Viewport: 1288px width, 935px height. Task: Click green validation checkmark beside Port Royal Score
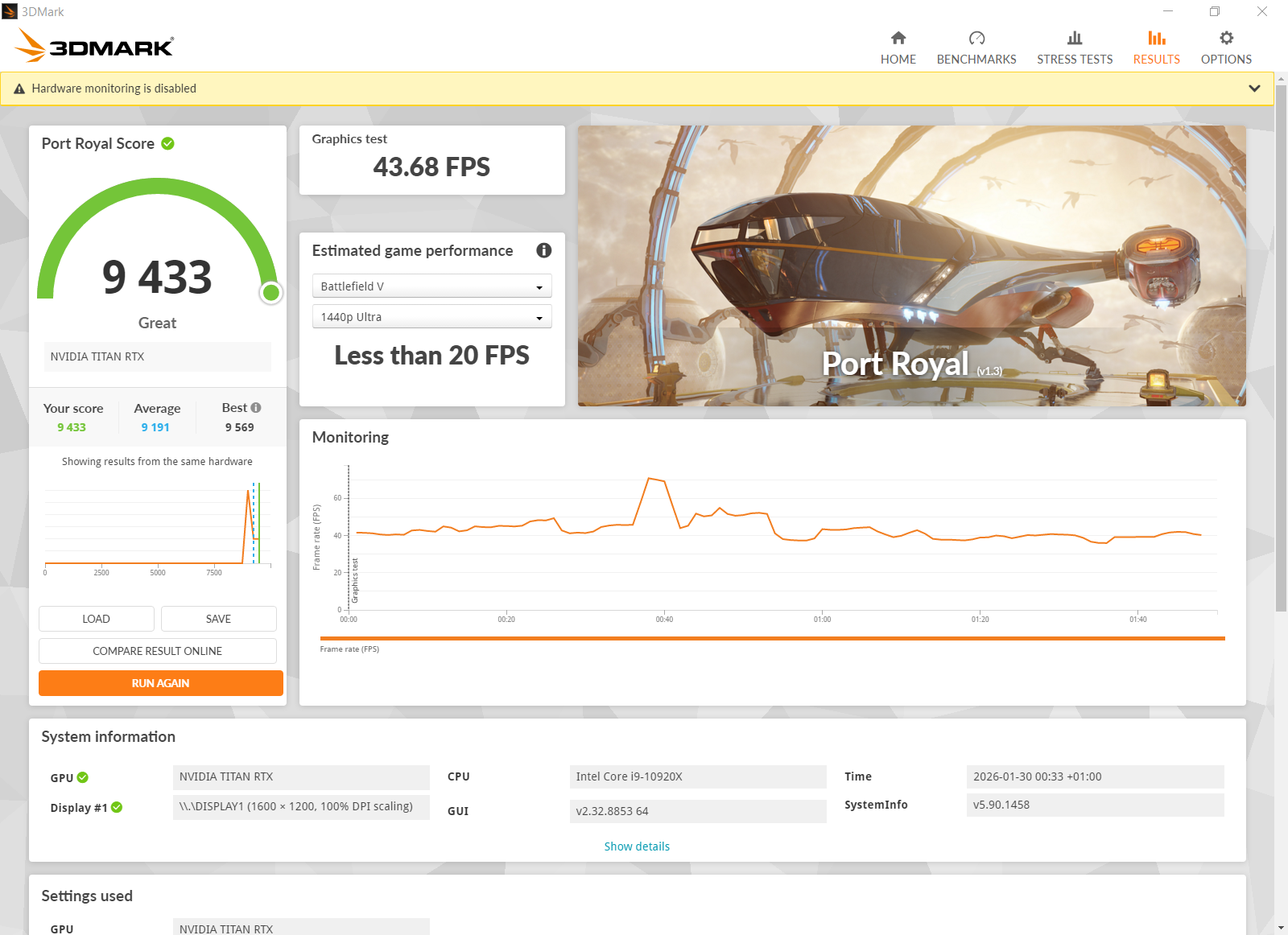(167, 143)
